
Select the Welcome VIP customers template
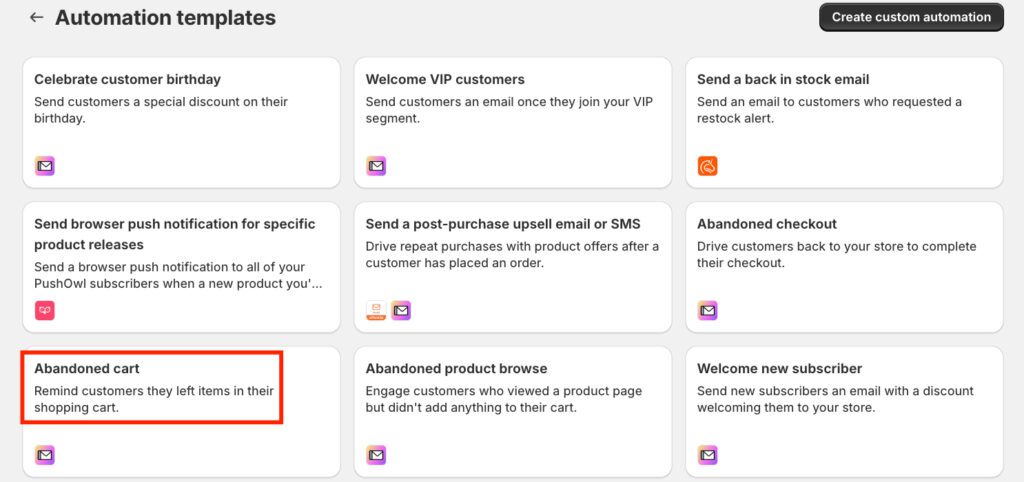444,79
